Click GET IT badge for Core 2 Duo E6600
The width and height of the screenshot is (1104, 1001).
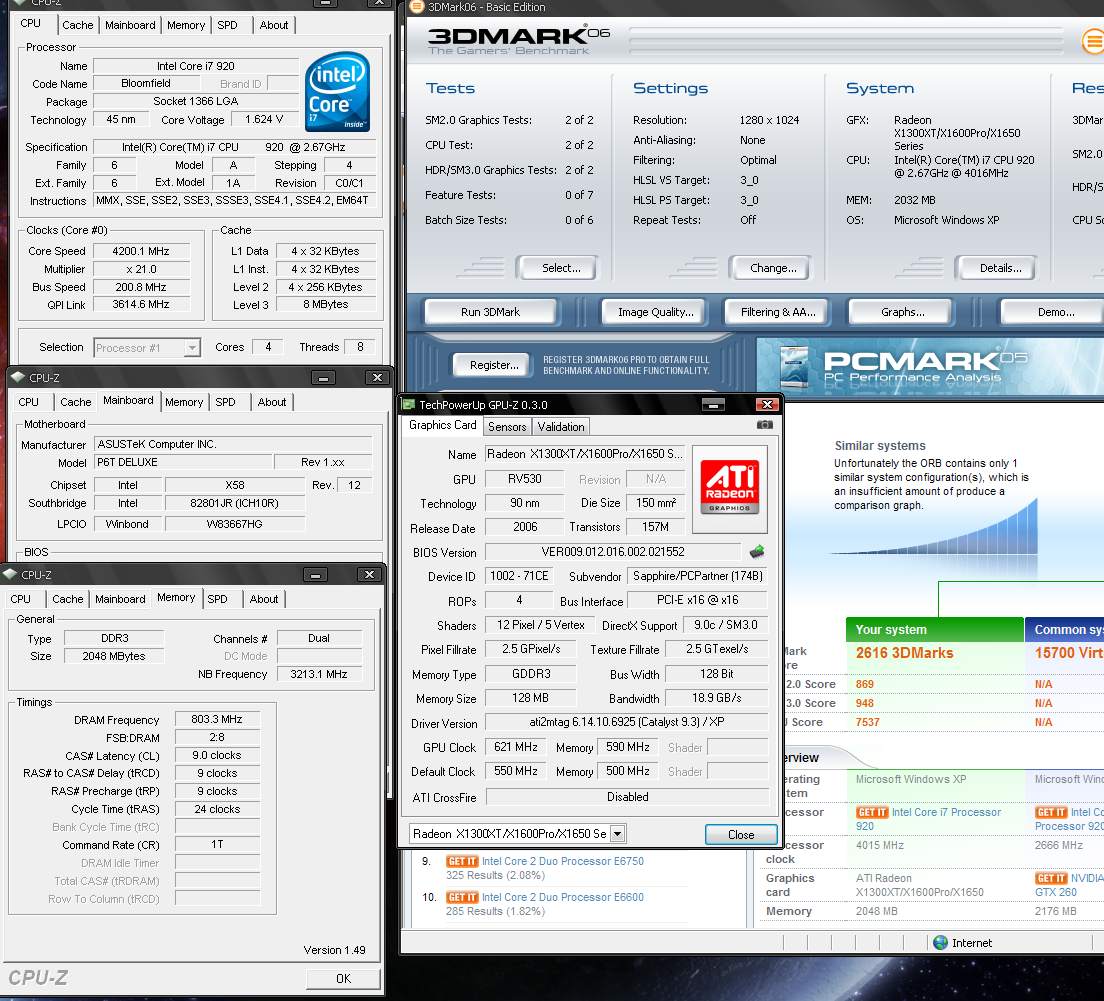[462, 897]
